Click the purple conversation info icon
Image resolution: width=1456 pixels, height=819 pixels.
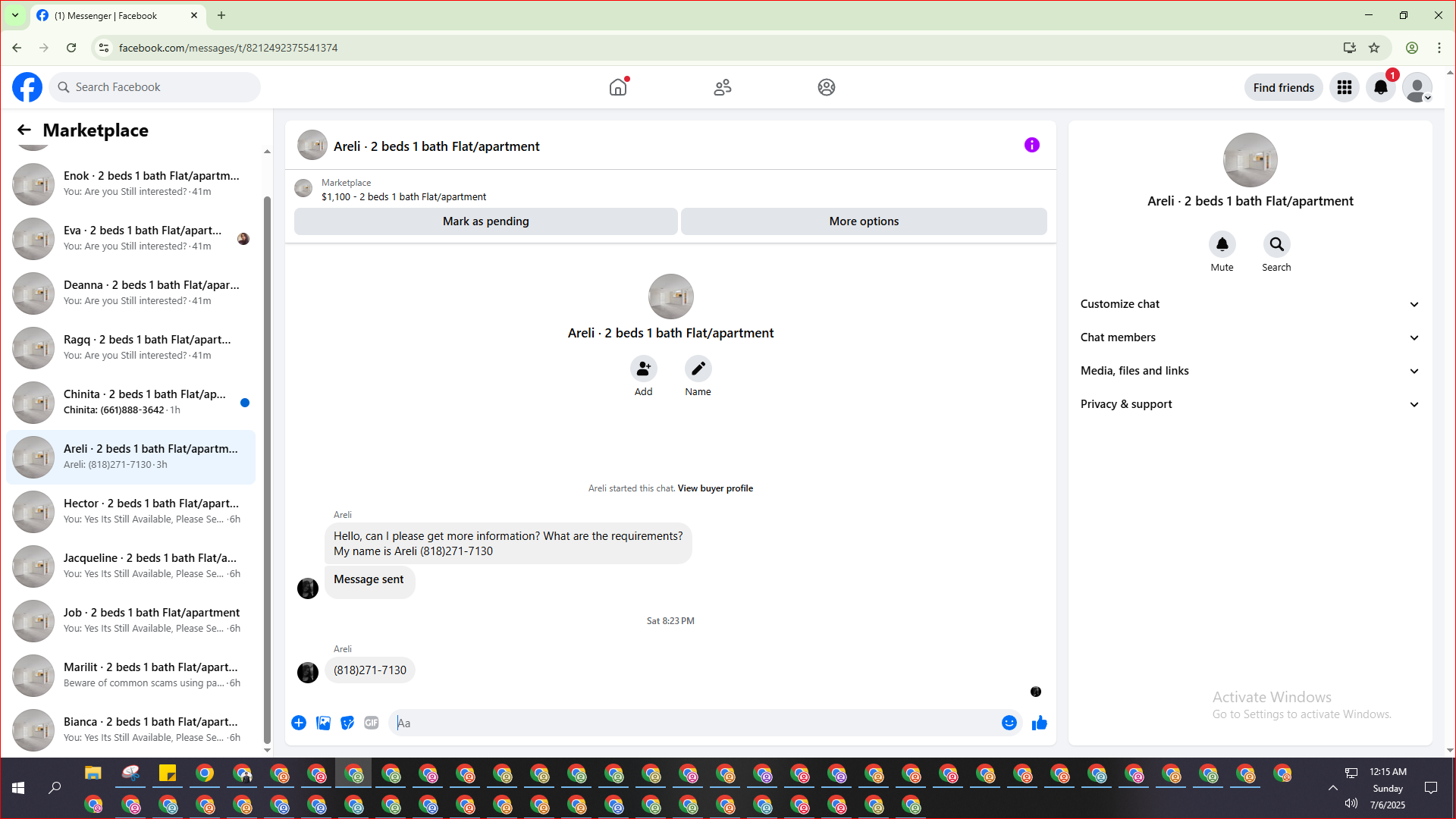tap(1031, 145)
